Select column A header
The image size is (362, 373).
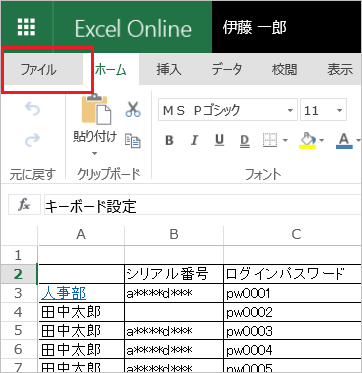click(81, 235)
